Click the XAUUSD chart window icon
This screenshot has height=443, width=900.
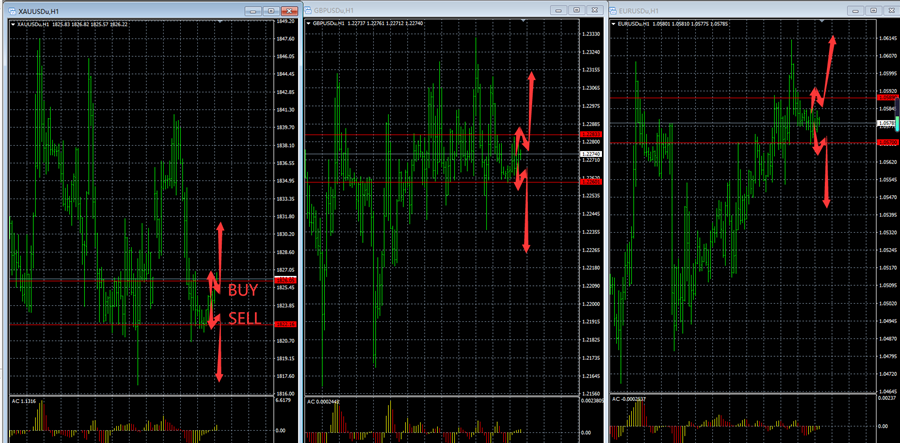point(11,11)
